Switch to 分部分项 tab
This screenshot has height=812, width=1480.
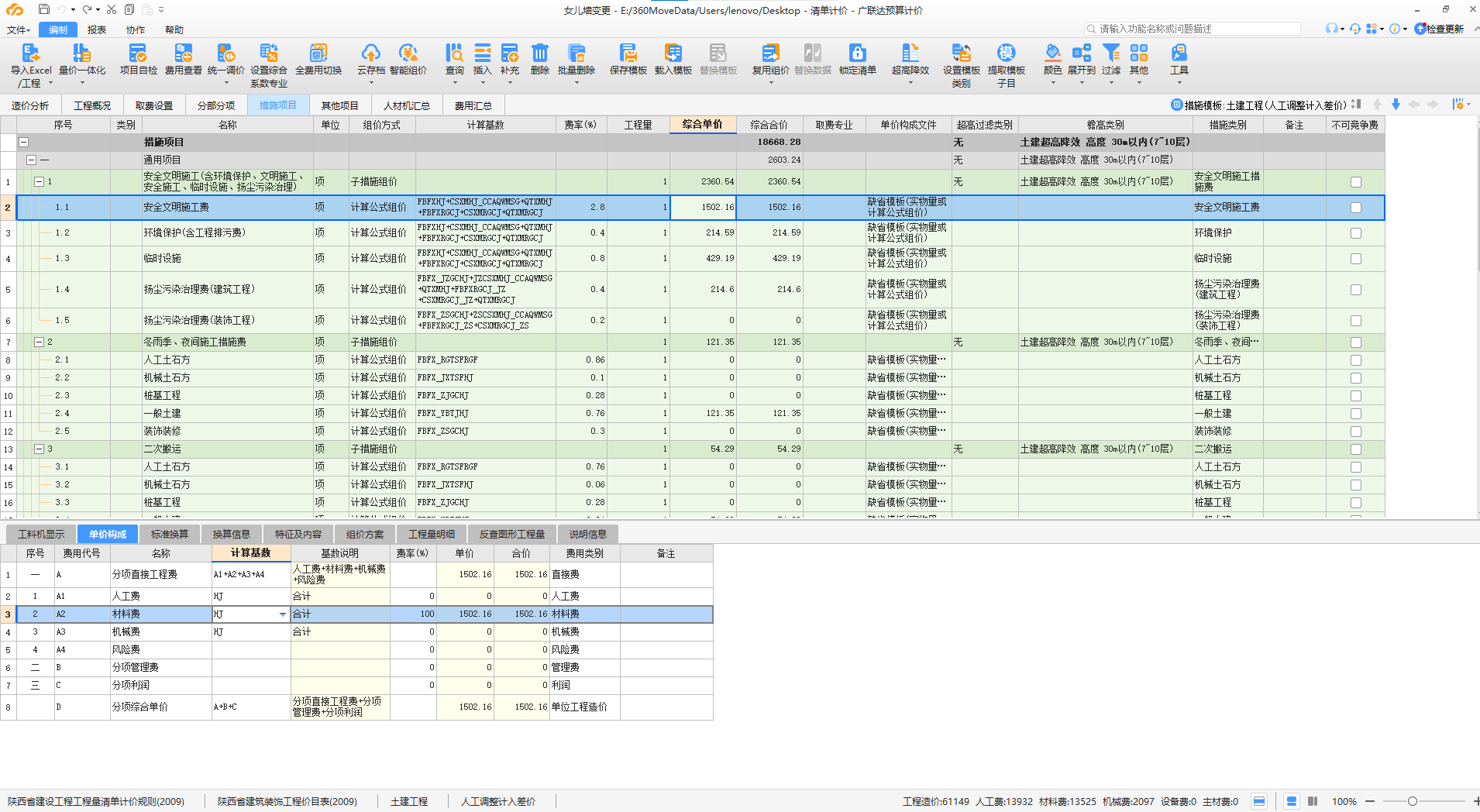[x=216, y=105]
